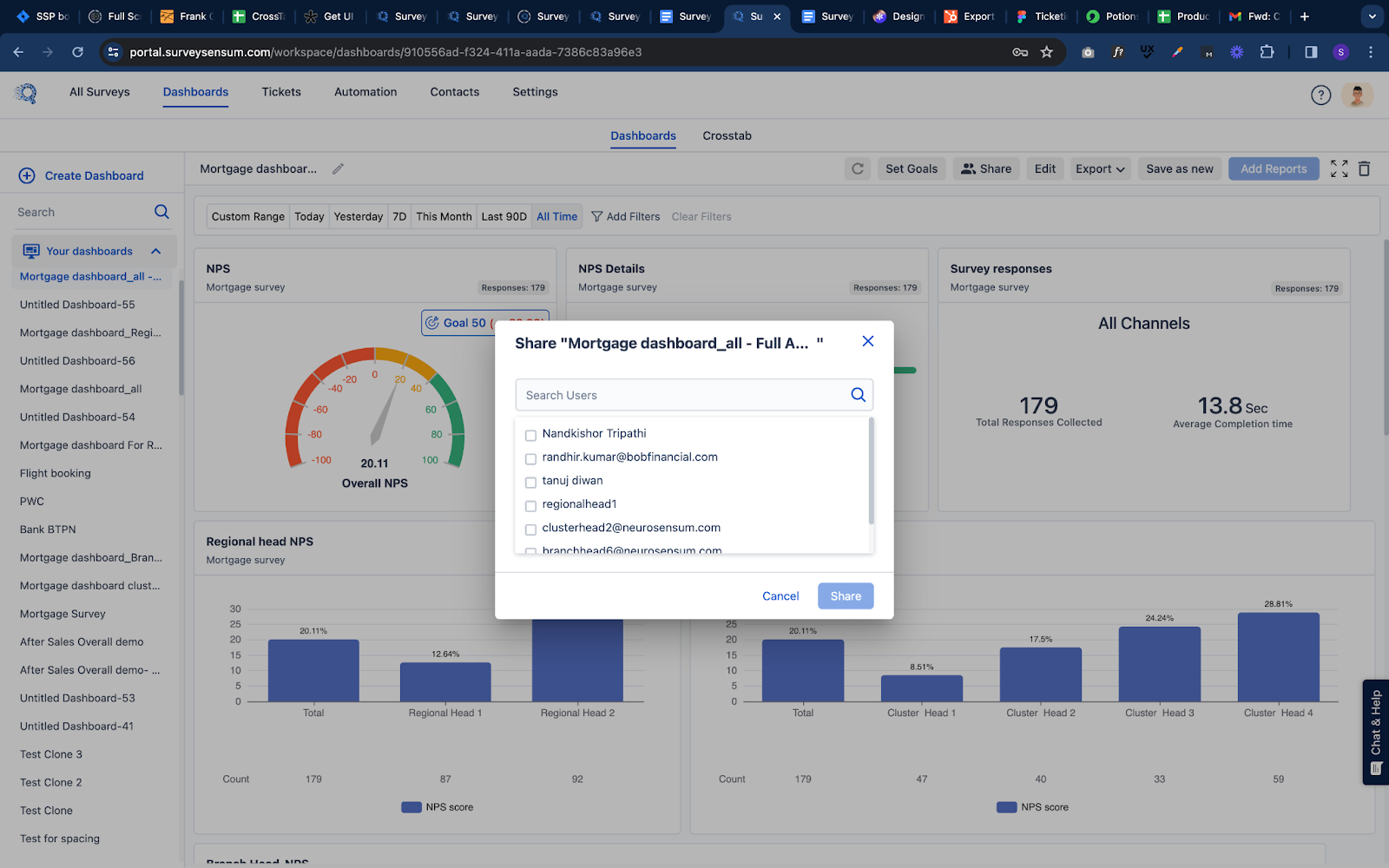
Task: Click Add Filters funnel icon
Action: [x=597, y=217]
